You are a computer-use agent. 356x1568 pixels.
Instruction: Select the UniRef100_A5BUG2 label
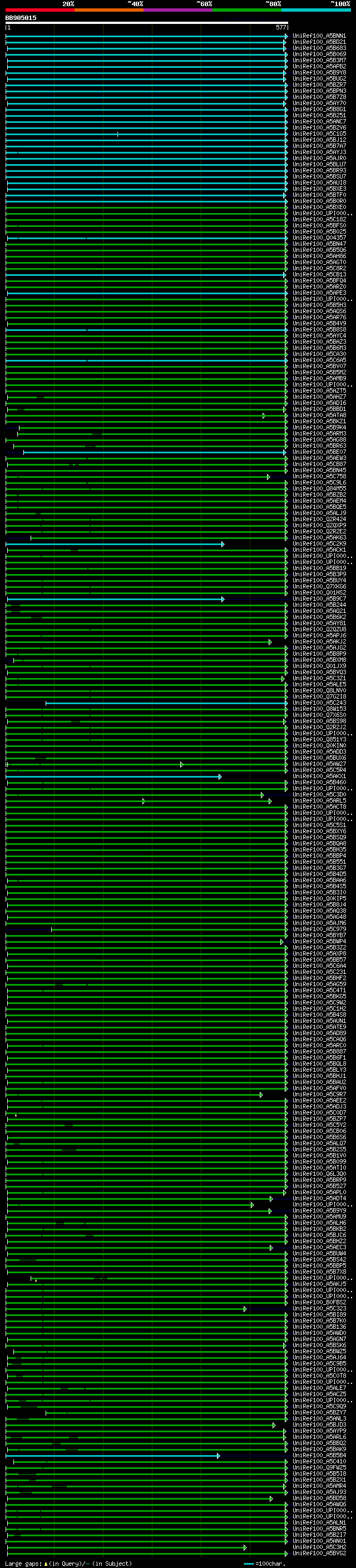[319, 78]
